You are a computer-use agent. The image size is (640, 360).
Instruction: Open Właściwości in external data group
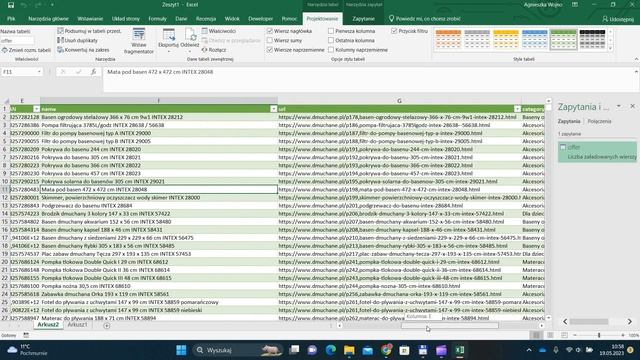point(218,31)
